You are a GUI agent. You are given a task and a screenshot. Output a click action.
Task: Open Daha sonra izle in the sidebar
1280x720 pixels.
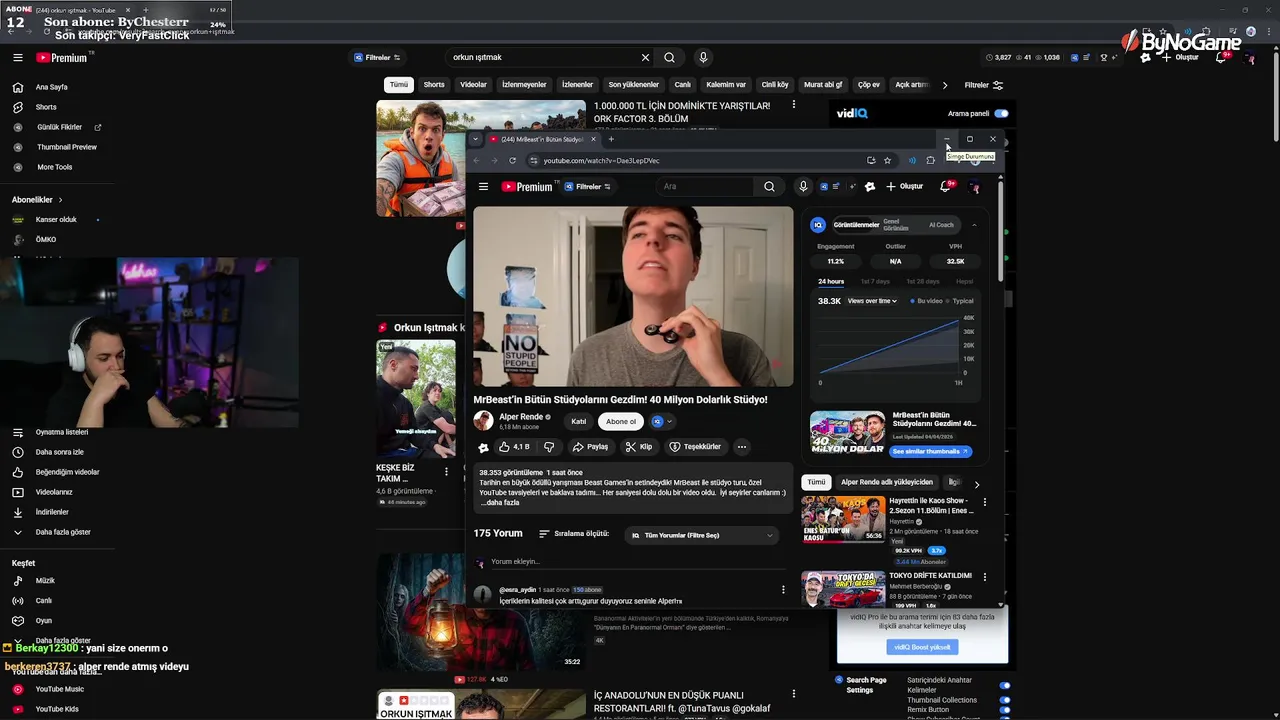tap(60, 452)
